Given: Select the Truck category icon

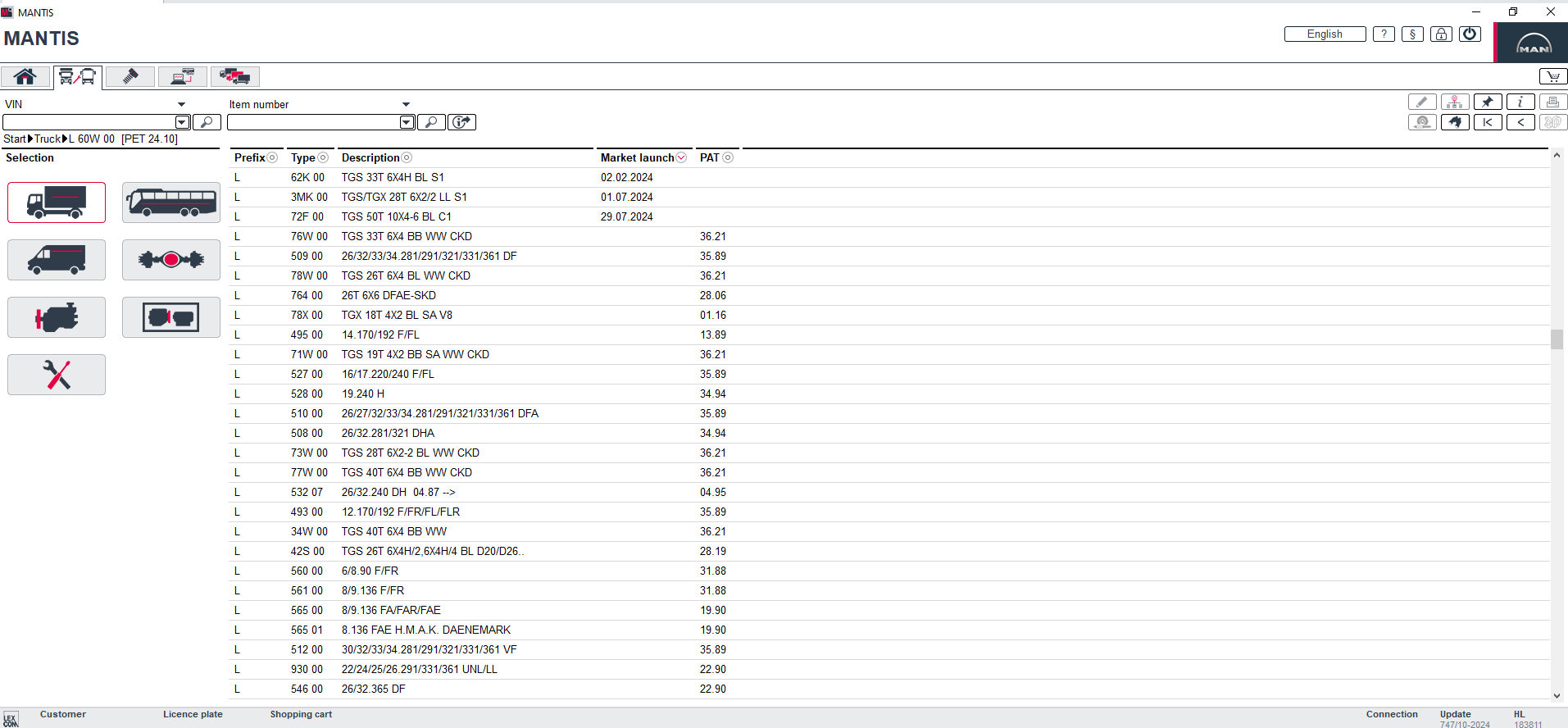Looking at the screenshot, I should (x=57, y=202).
